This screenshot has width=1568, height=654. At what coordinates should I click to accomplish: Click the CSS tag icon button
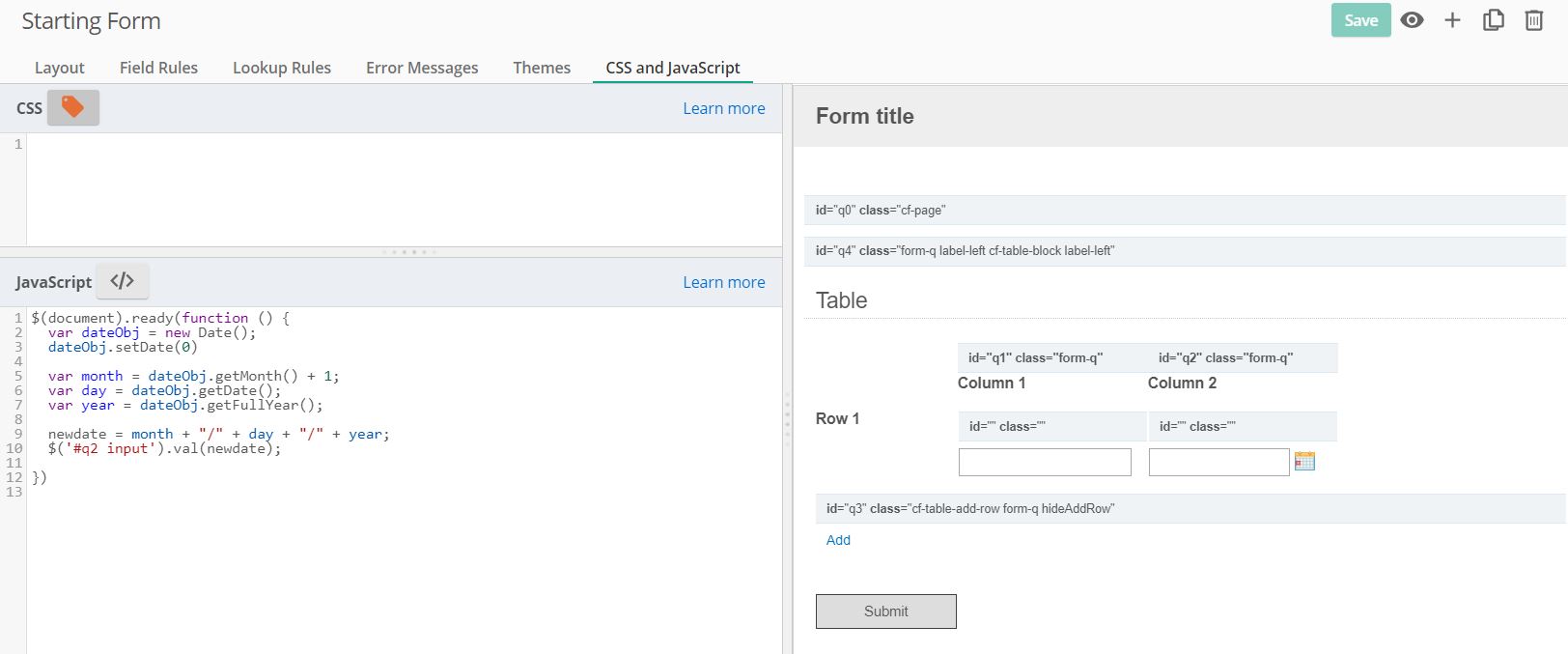72,107
